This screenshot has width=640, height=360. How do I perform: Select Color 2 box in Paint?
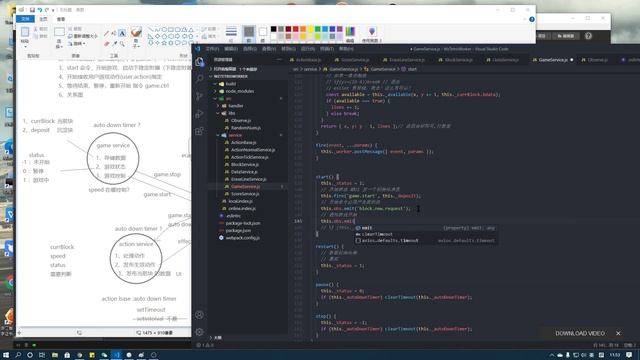click(x=263, y=33)
